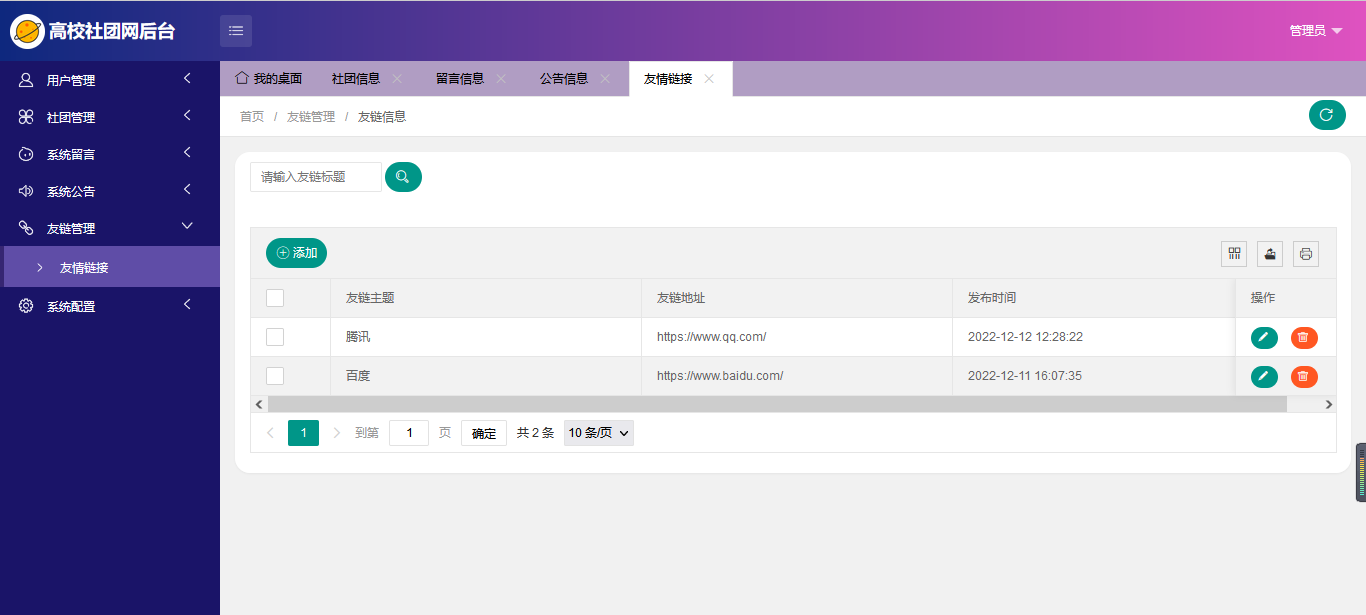Image resolution: width=1366 pixels, height=615 pixels.
Task: Click the refresh button in breadcrumb bar
Action: 1327,115
